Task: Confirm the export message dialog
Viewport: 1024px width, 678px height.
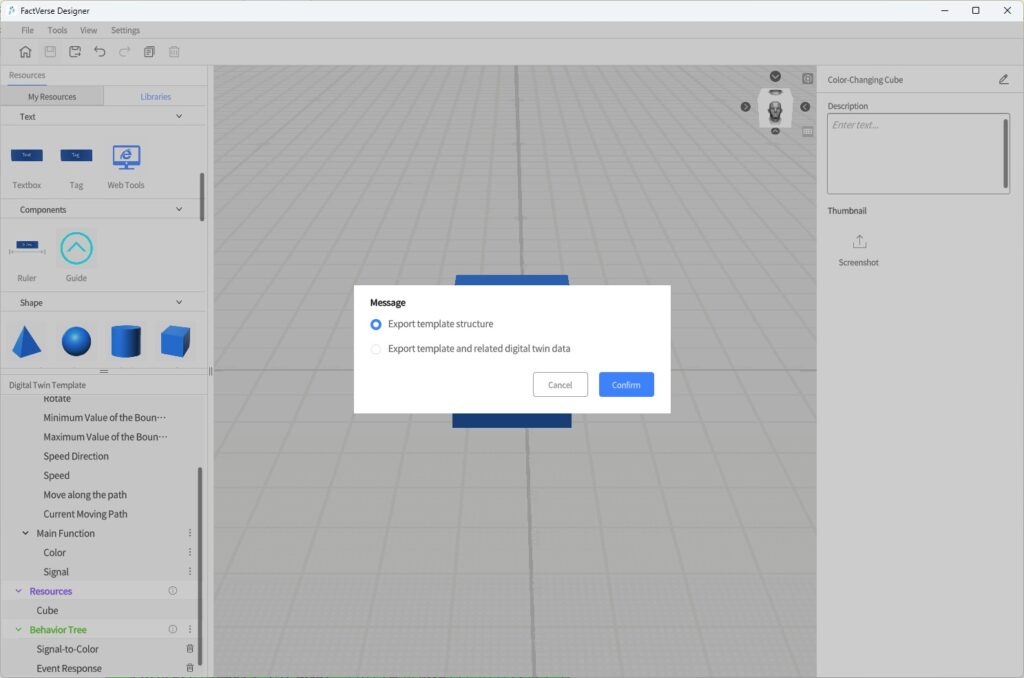Action: (x=626, y=384)
